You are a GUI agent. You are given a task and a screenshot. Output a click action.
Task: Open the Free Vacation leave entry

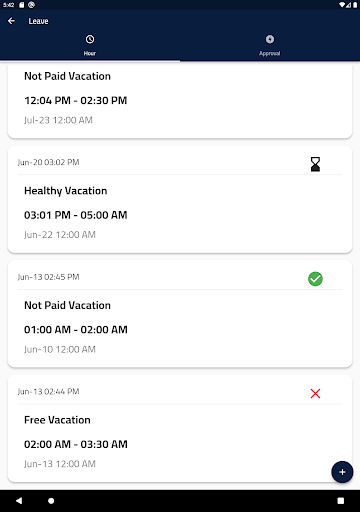tap(180, 429)
